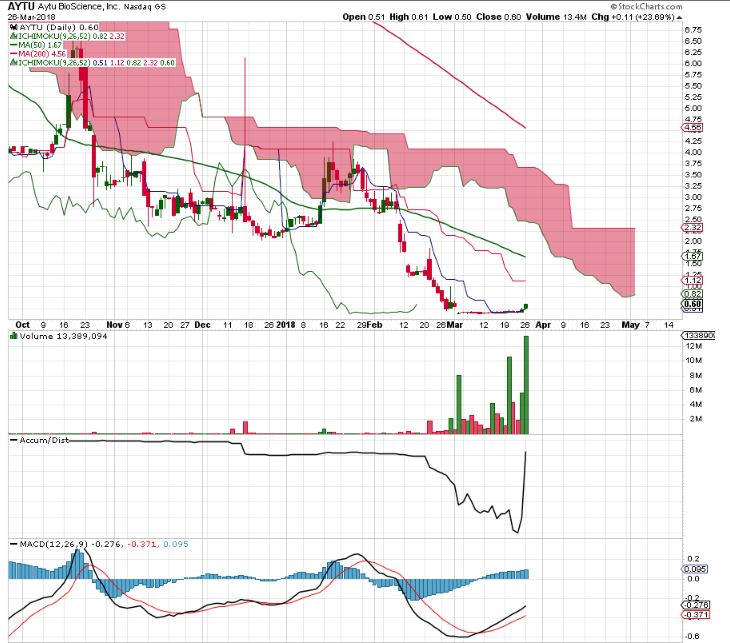Click the 2.32 cloud price tag

pos(692,228)
